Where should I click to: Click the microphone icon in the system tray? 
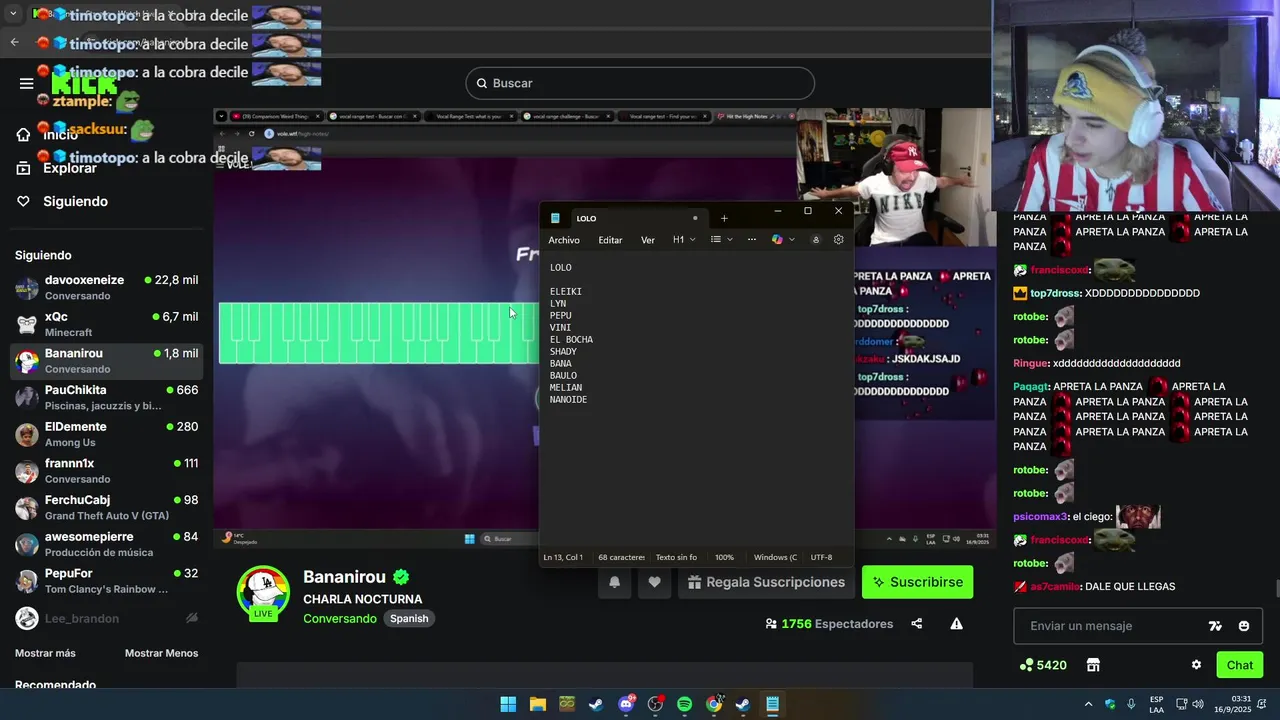click(x=1131, y=704)
